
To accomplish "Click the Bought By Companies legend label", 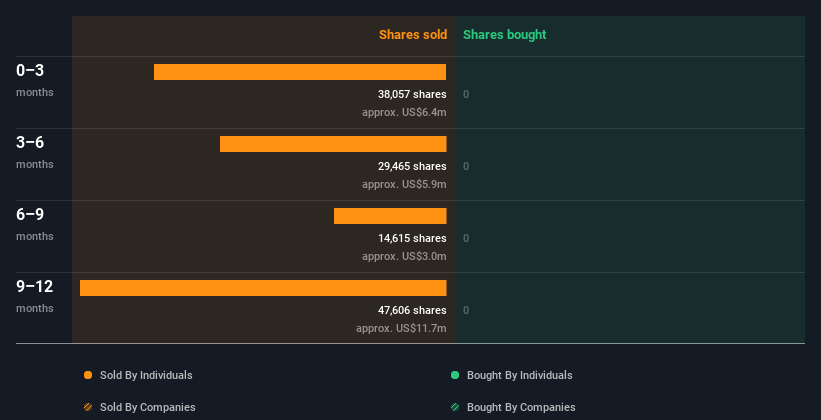I will pyautogui.click(x=521, y=408).
